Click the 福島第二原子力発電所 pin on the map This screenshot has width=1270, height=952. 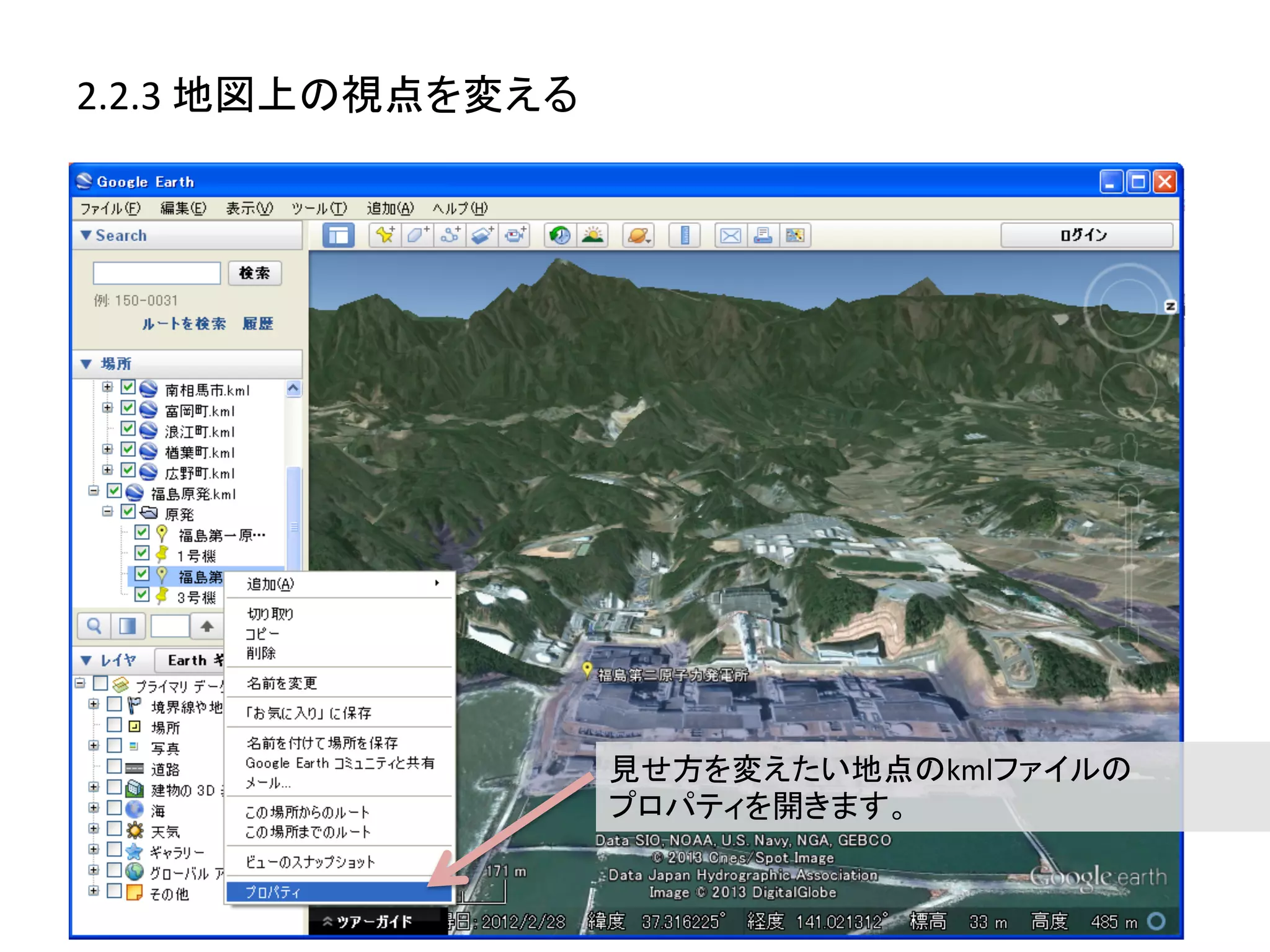click(x=587, y=670)
